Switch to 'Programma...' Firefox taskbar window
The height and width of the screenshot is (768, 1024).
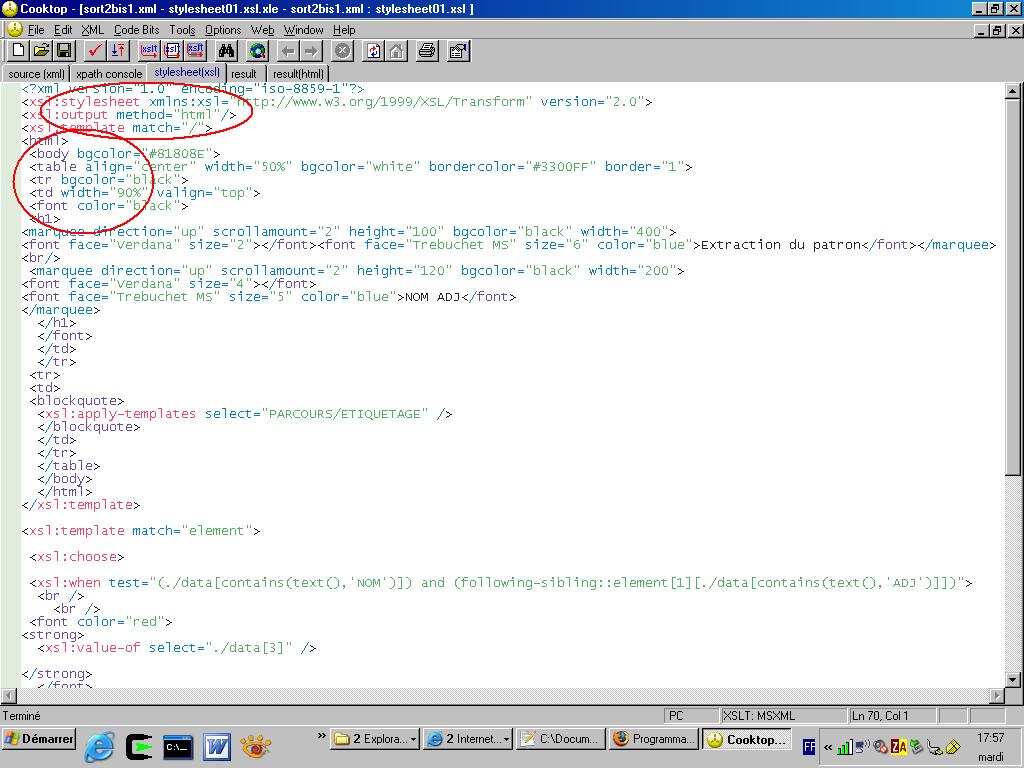(654, 739)
